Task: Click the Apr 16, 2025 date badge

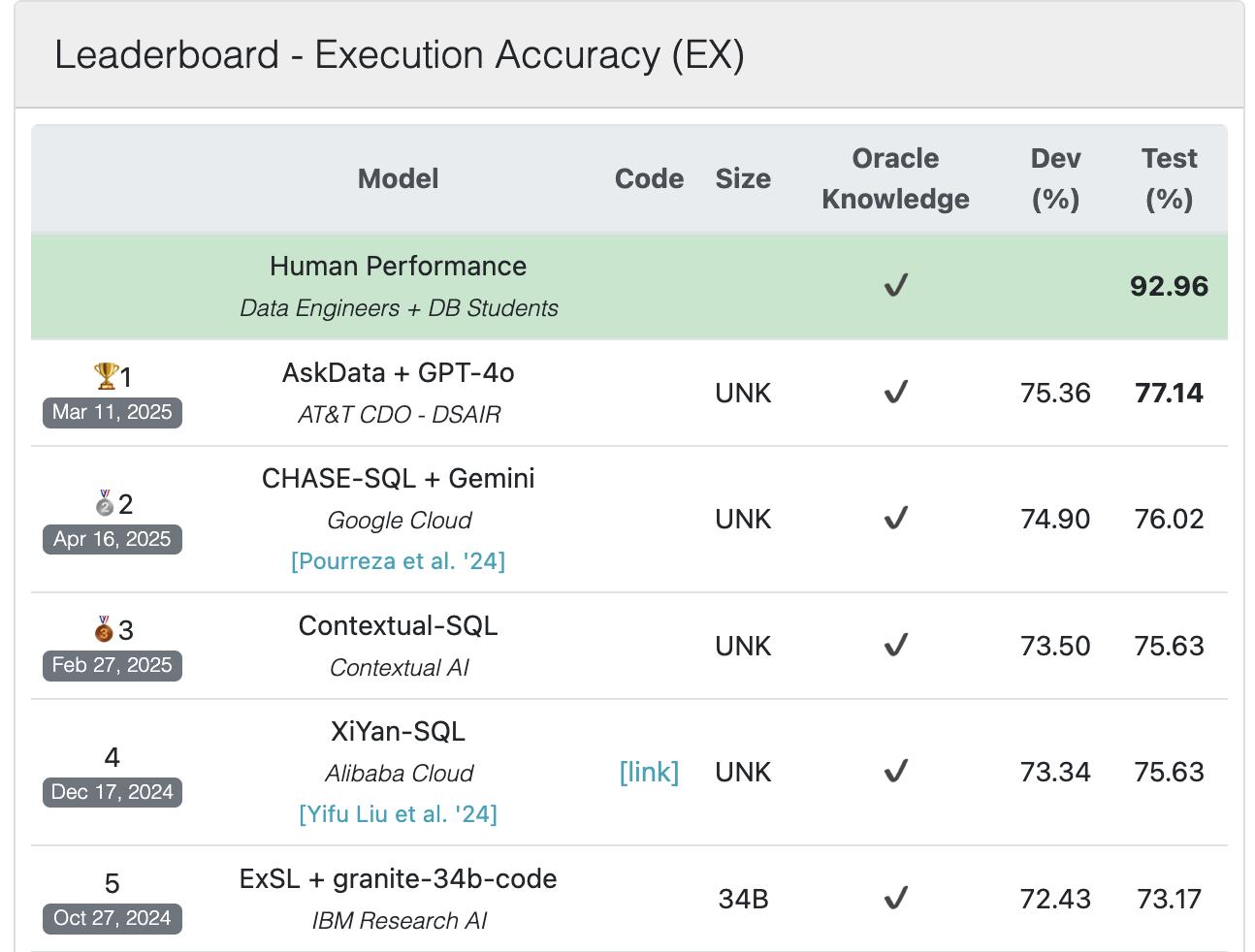Action: (113, 540)
